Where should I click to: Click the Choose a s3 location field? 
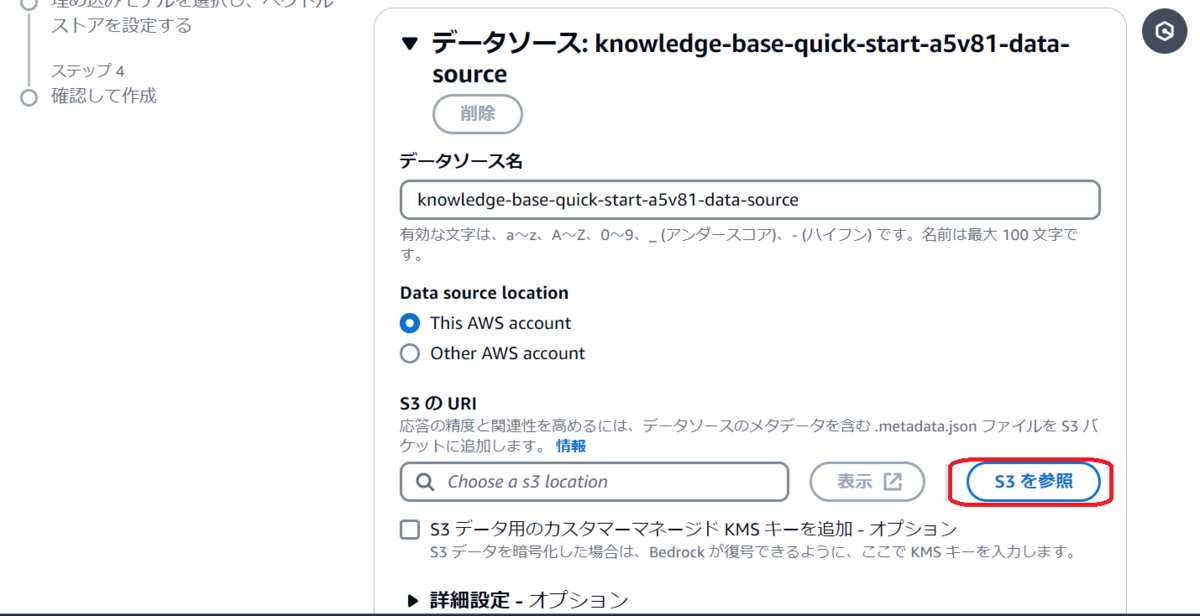(595, 482)
